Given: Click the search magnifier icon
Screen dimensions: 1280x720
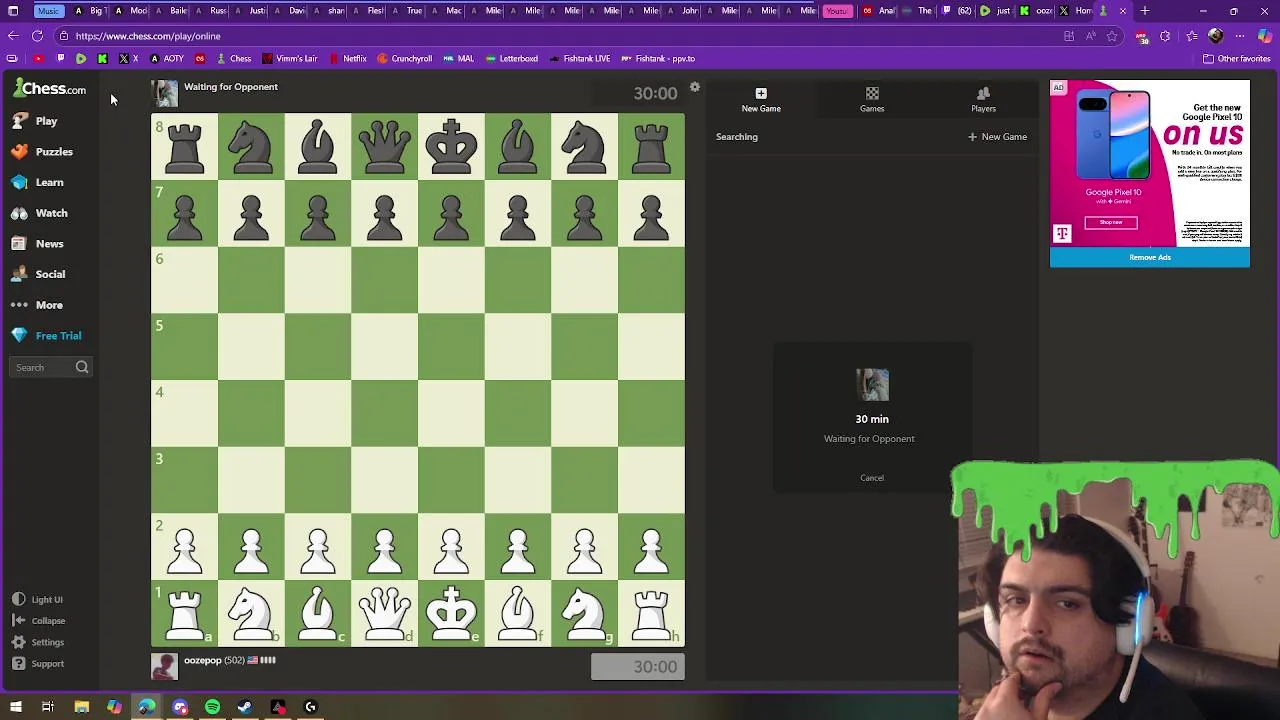Looking at the screenshot, I should (x=82, y=367).
